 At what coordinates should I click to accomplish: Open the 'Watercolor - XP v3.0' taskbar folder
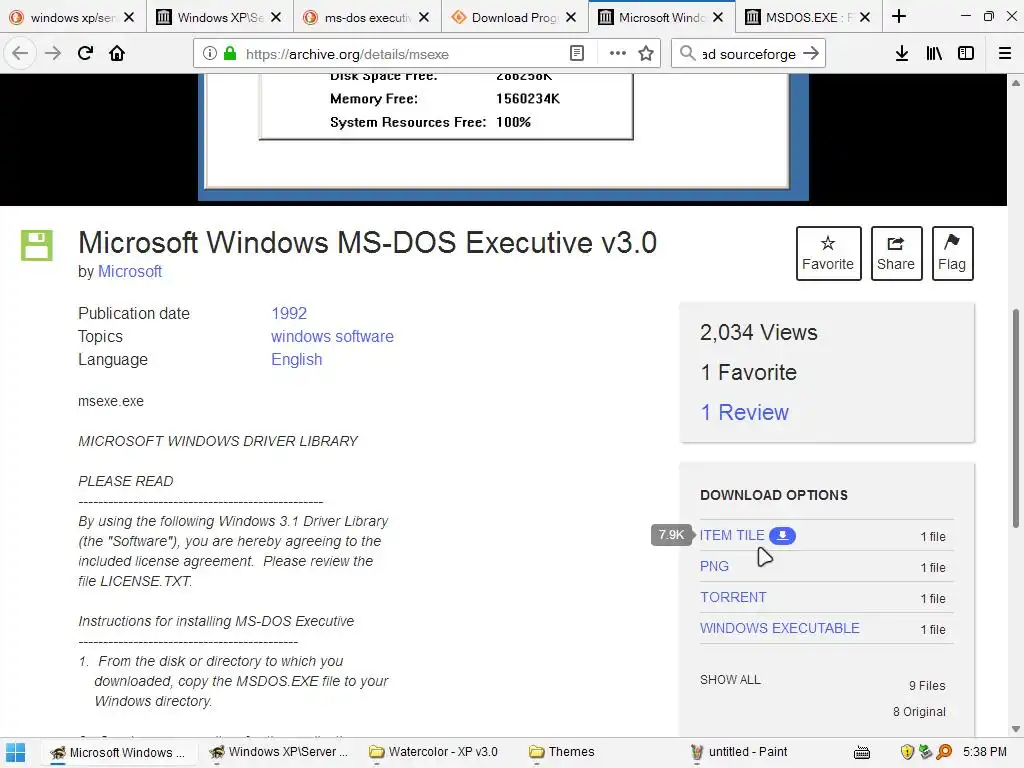[434, 752]
